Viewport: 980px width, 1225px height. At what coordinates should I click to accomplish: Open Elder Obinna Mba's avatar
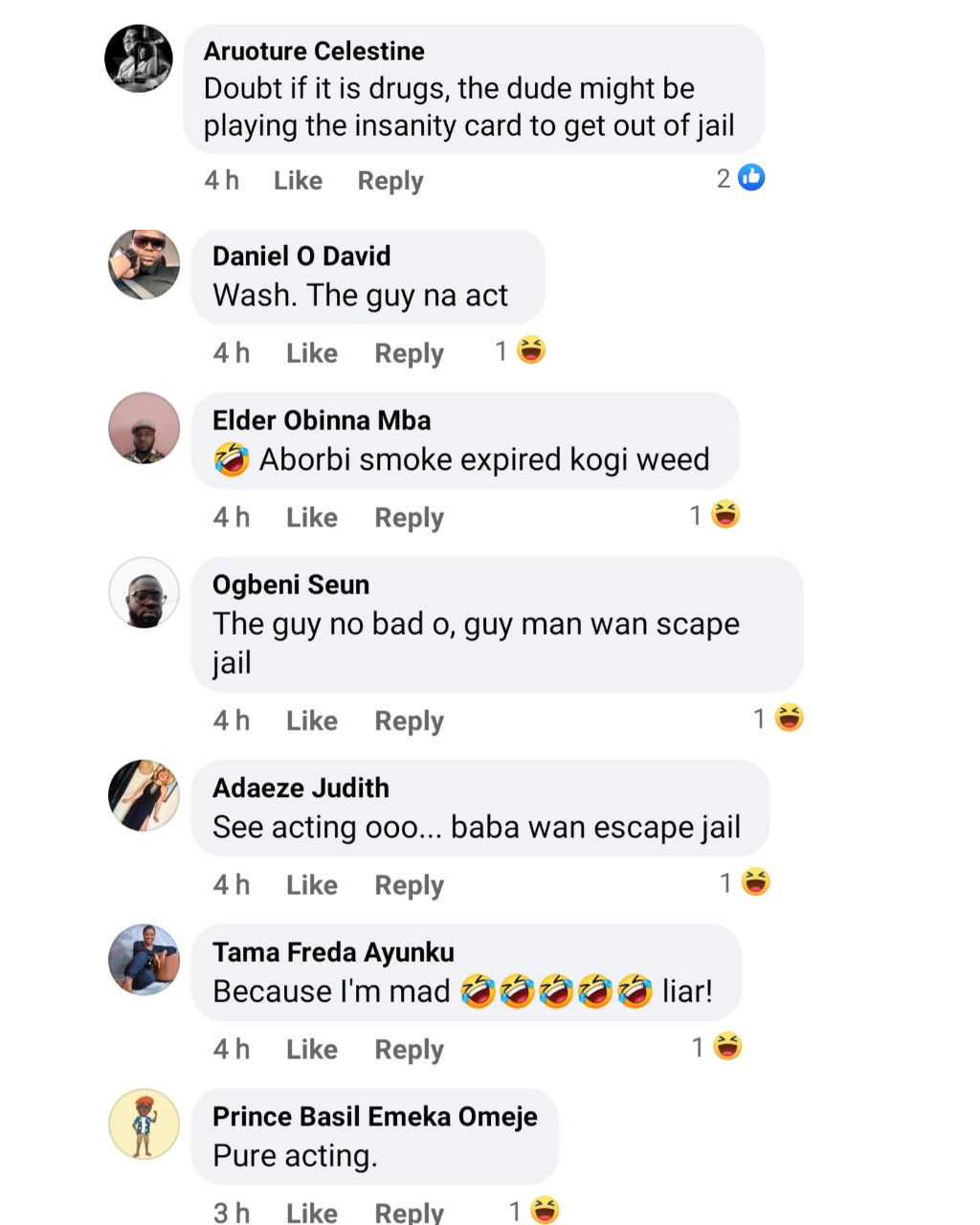145,428
